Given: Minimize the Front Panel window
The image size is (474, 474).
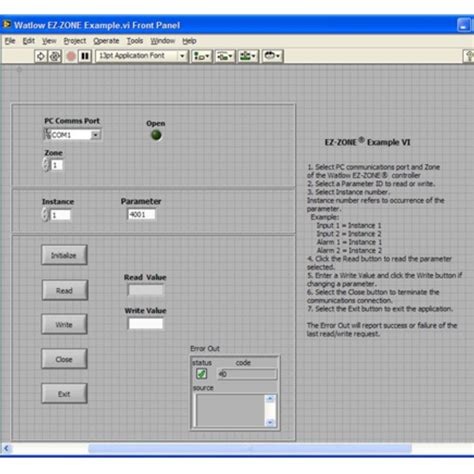Looking at the screenshot, I should pos(463,25).
